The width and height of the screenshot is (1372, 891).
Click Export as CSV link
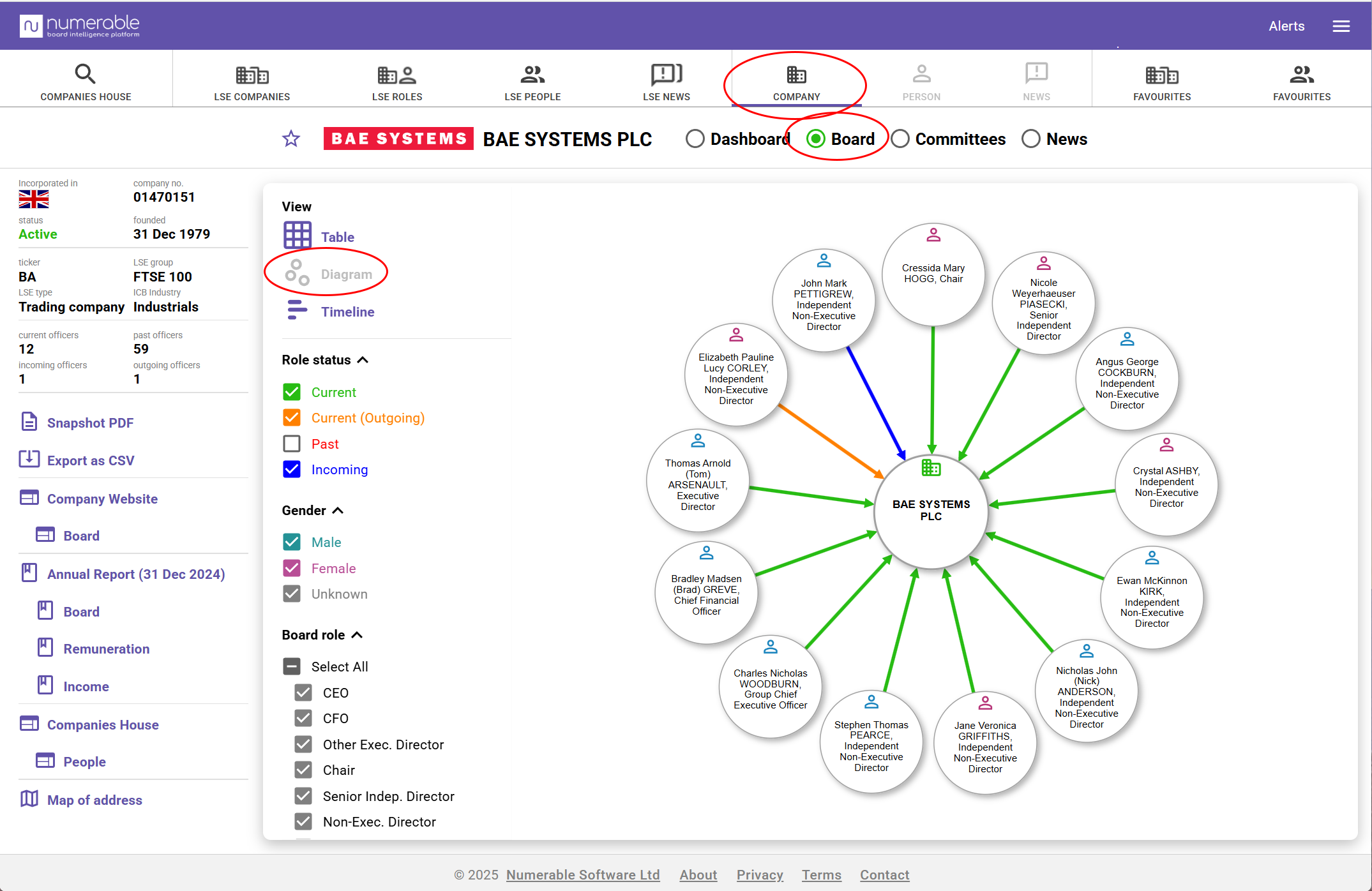point(90,460)
